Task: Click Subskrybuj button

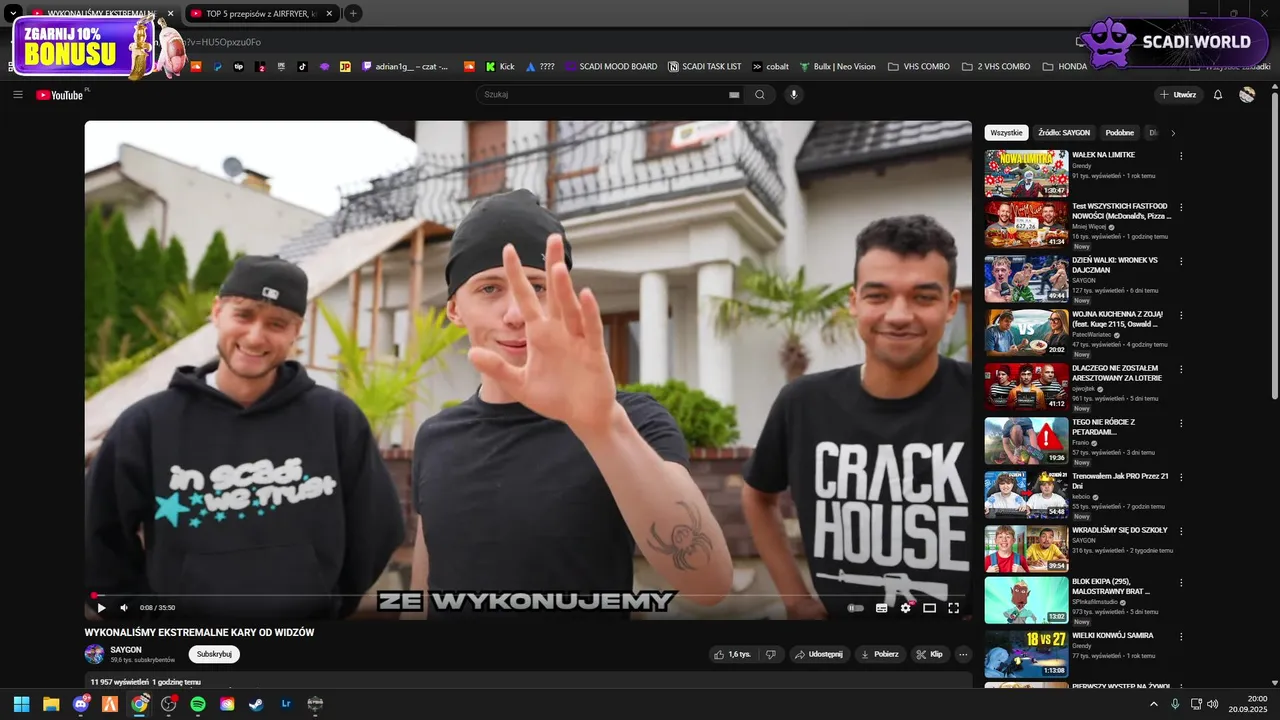Action: click(214, 654)
